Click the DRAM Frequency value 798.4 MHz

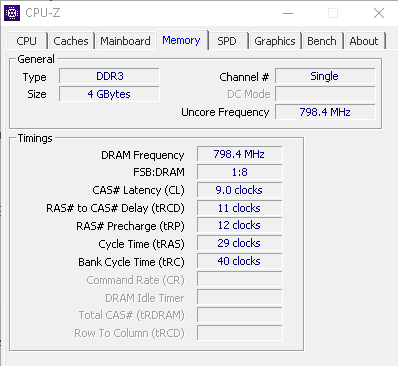click(x=239, y=154)
